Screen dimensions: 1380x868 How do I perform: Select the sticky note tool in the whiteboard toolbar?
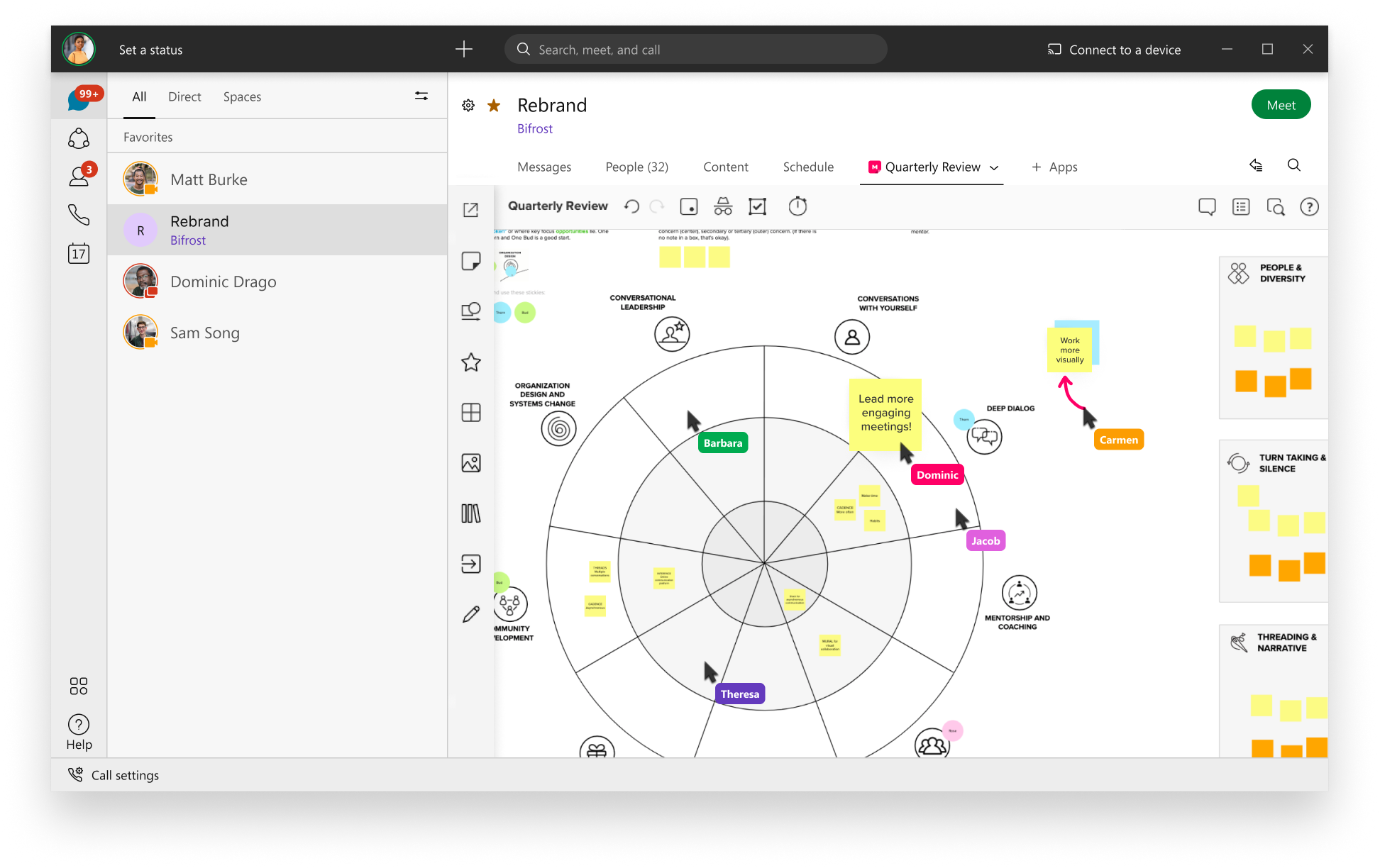point(471,261)
